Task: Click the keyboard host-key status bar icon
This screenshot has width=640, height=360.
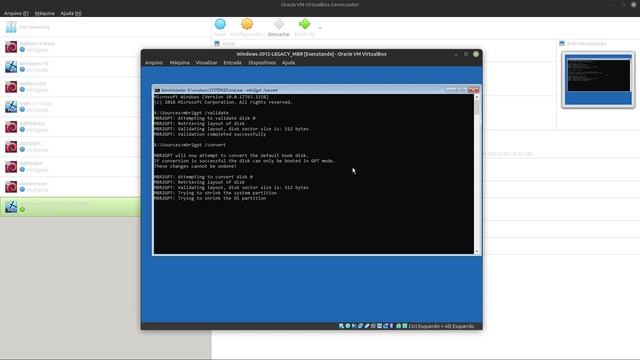Action: pos(404,326)
